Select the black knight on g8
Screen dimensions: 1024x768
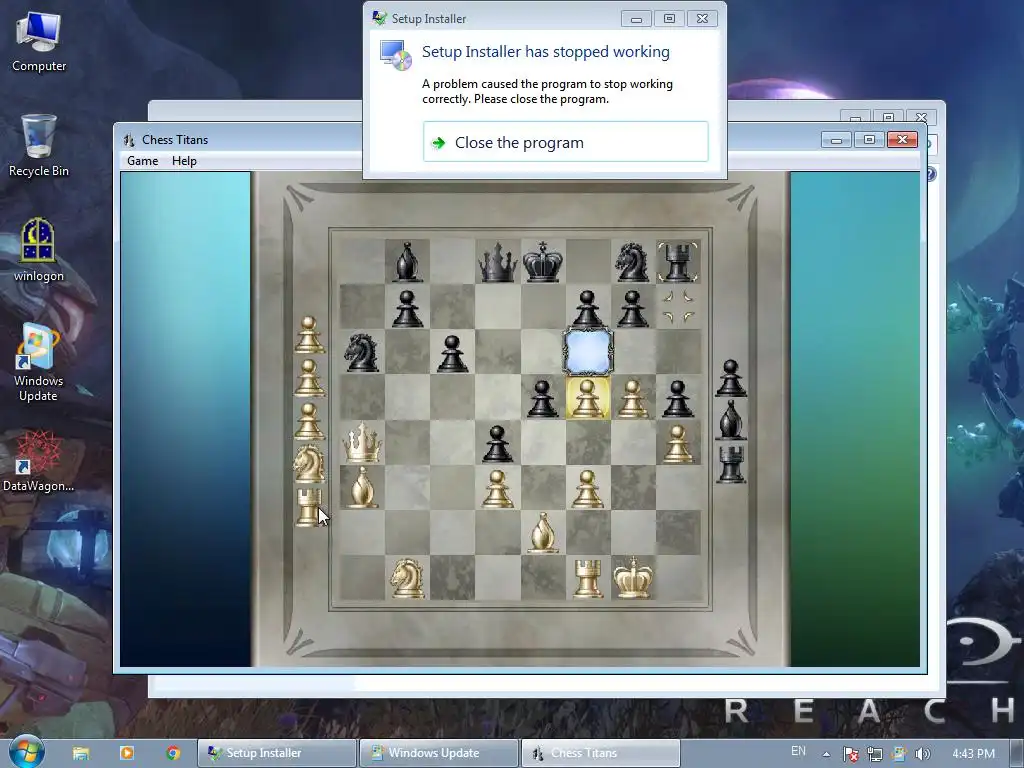pyautogui.click(x=632, y=262)
